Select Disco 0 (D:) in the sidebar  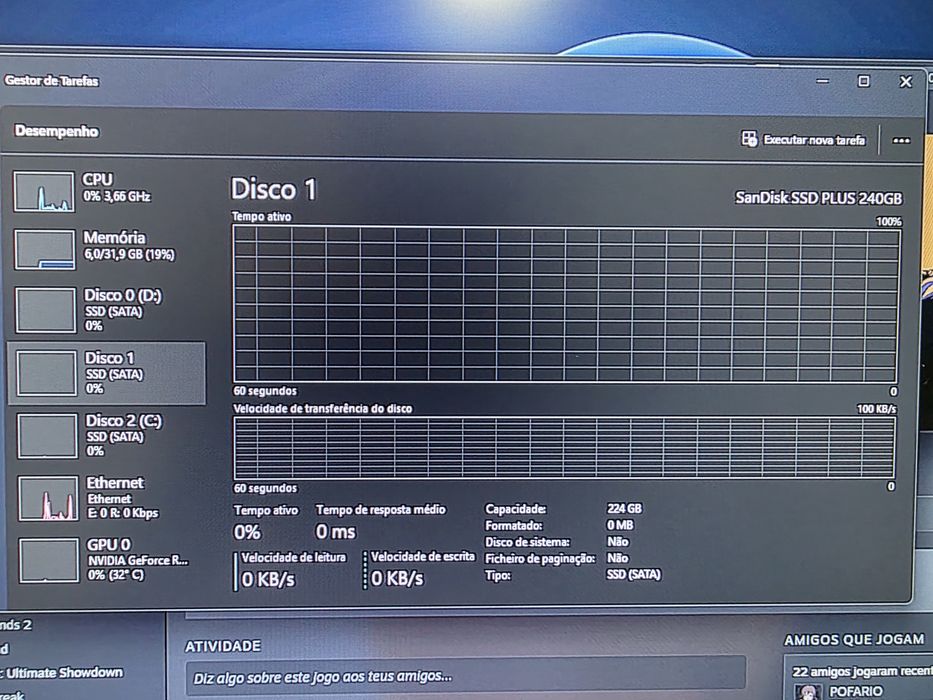point(107,310)
